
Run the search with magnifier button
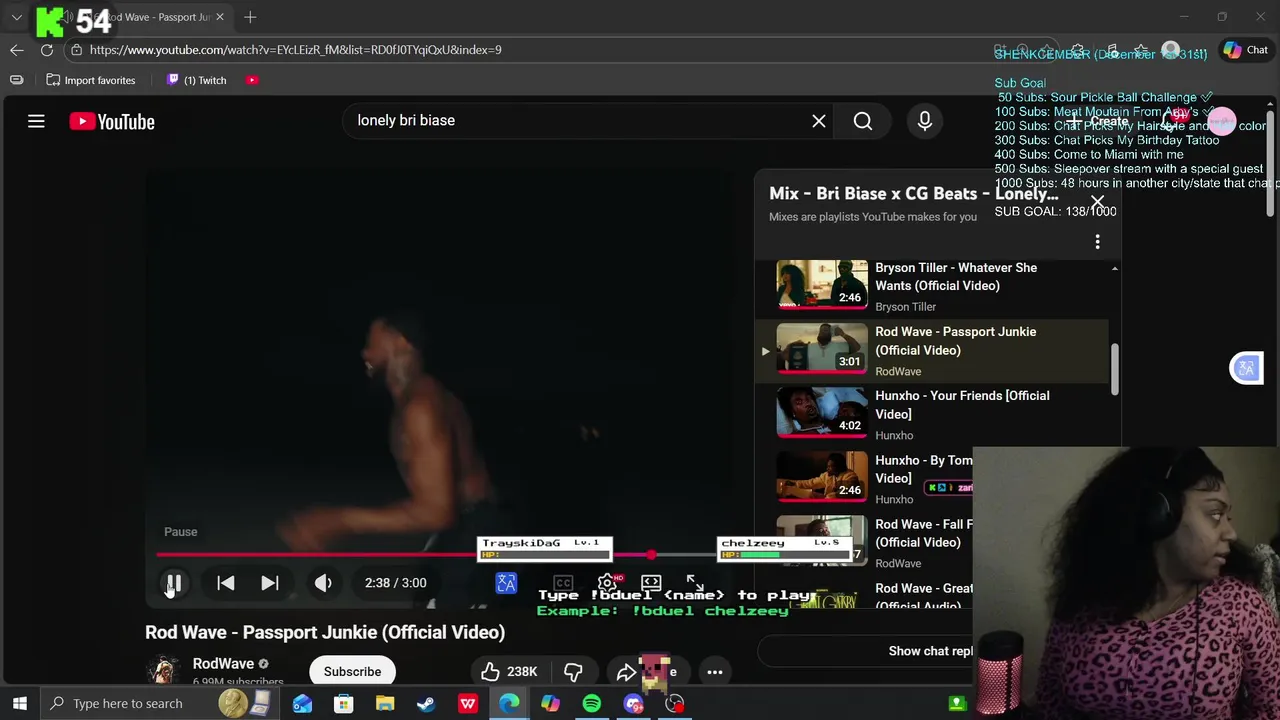tap(863, 121)
